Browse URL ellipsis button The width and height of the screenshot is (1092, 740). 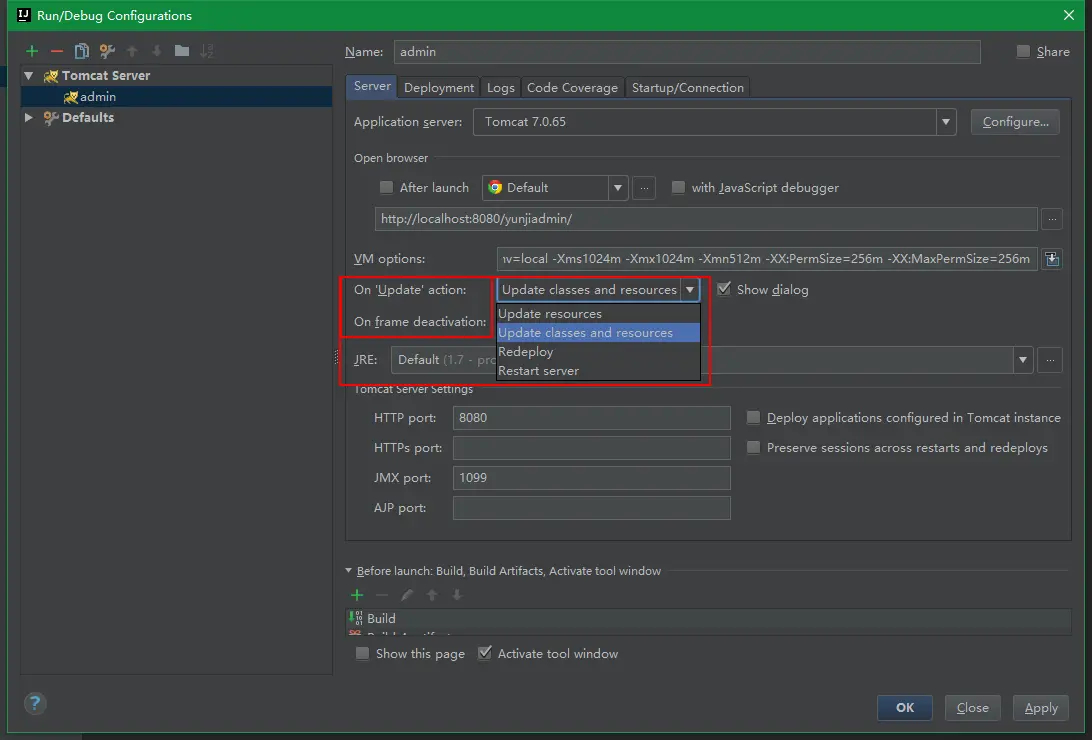coord(1052,219)
